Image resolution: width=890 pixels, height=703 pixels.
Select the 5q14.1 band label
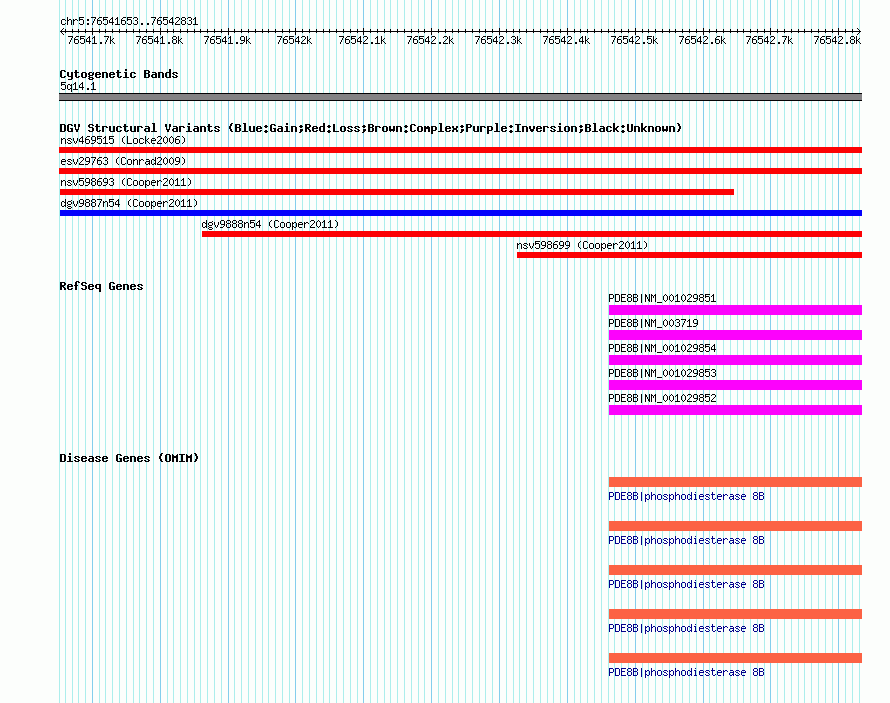[78, 86]
